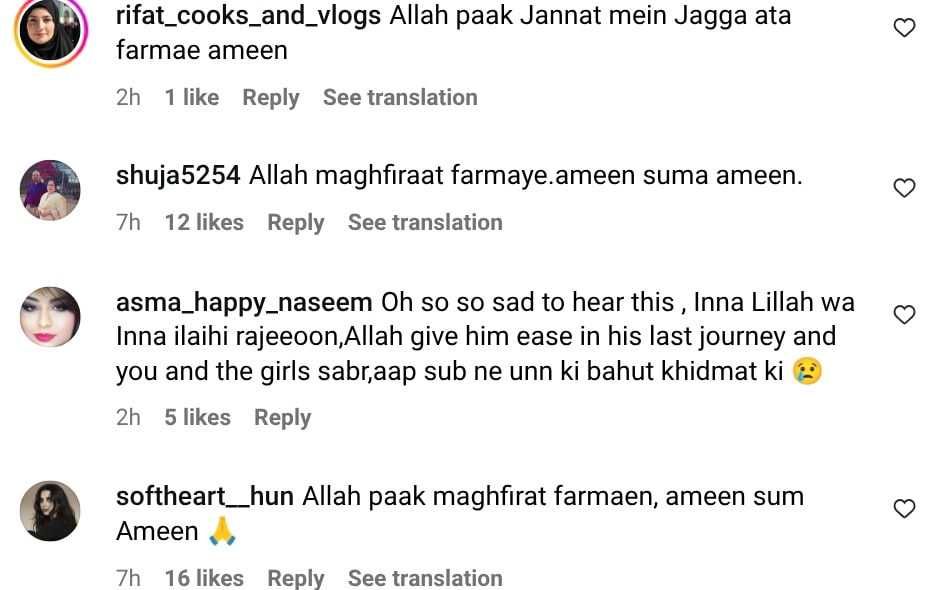This screenshot has height=590, width=928.
Task: View the 1 like on rifat's comment
Action: [x=191, y=97]
